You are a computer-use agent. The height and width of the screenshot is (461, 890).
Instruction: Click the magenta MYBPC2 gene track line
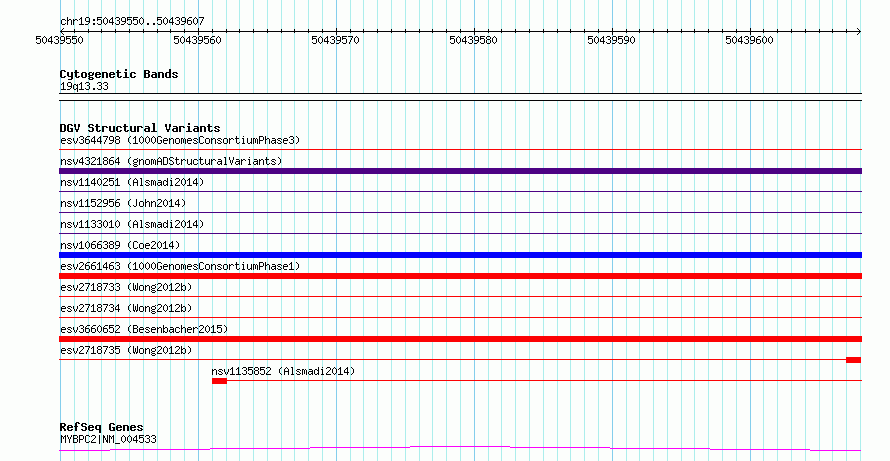pos(460,449)
